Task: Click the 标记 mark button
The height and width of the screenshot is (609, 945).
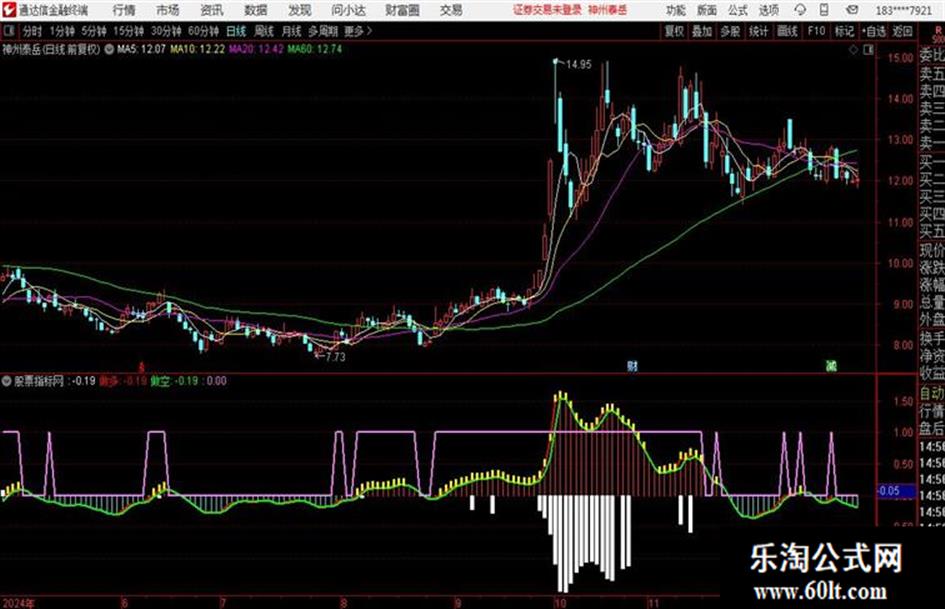Action: coord(844,31)
